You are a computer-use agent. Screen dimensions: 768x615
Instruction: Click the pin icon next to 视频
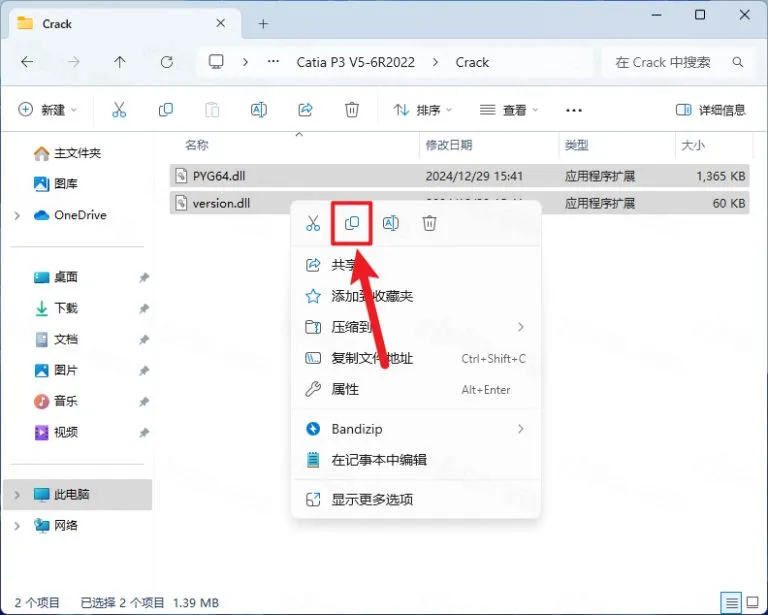pyautogui.click(x=144, y=433)
